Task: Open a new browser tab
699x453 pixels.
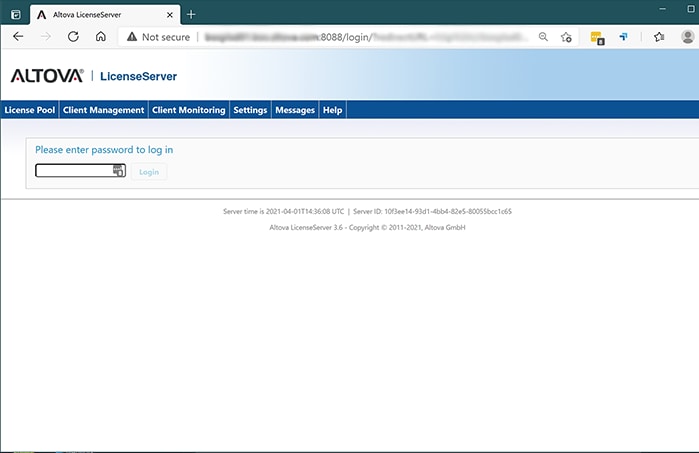Action: click(x=191, y=14)
